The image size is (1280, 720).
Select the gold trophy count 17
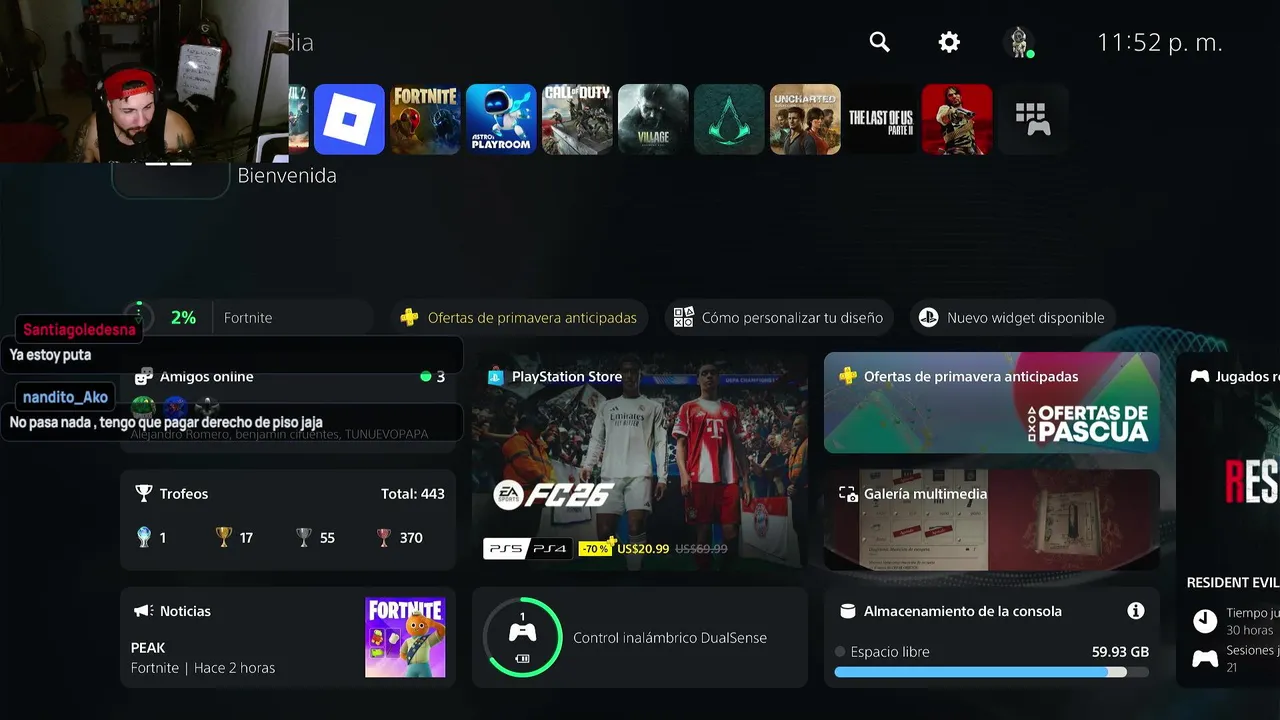click(x=235, y=537)
